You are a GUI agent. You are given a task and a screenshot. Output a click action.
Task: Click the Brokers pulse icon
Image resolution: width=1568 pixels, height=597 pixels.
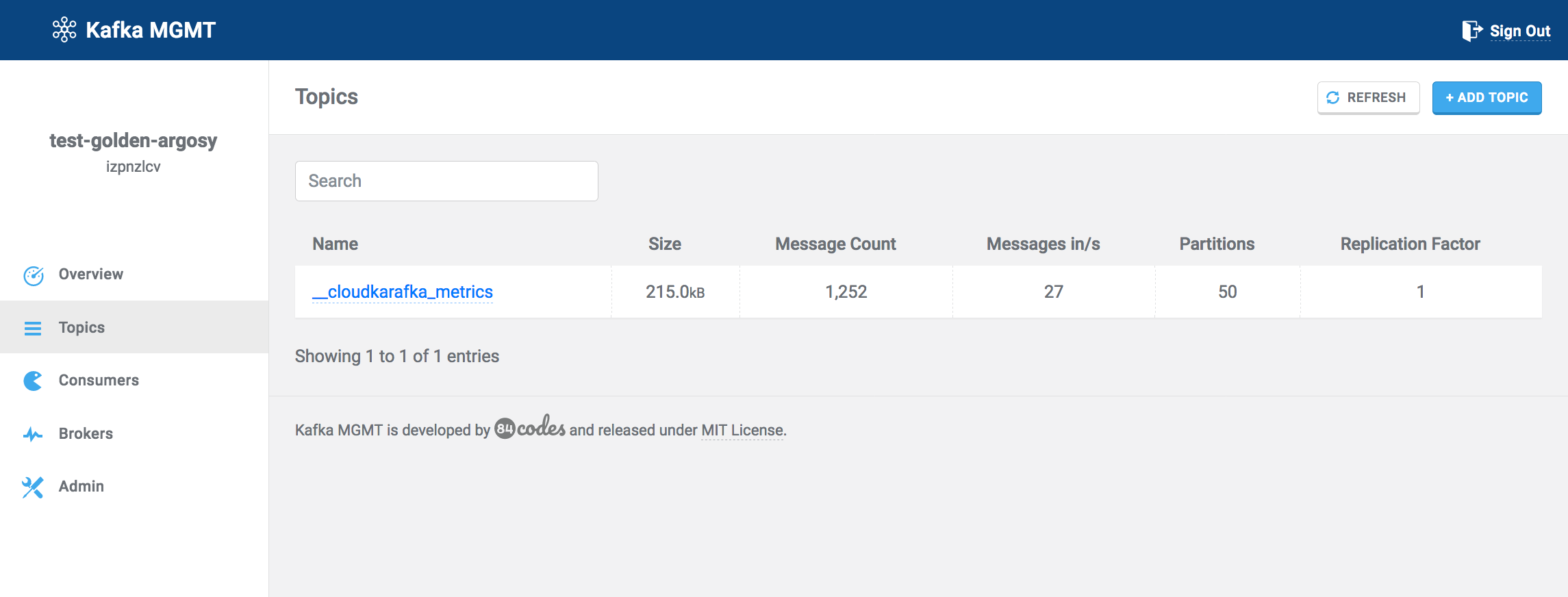click(x=33, y=434)
